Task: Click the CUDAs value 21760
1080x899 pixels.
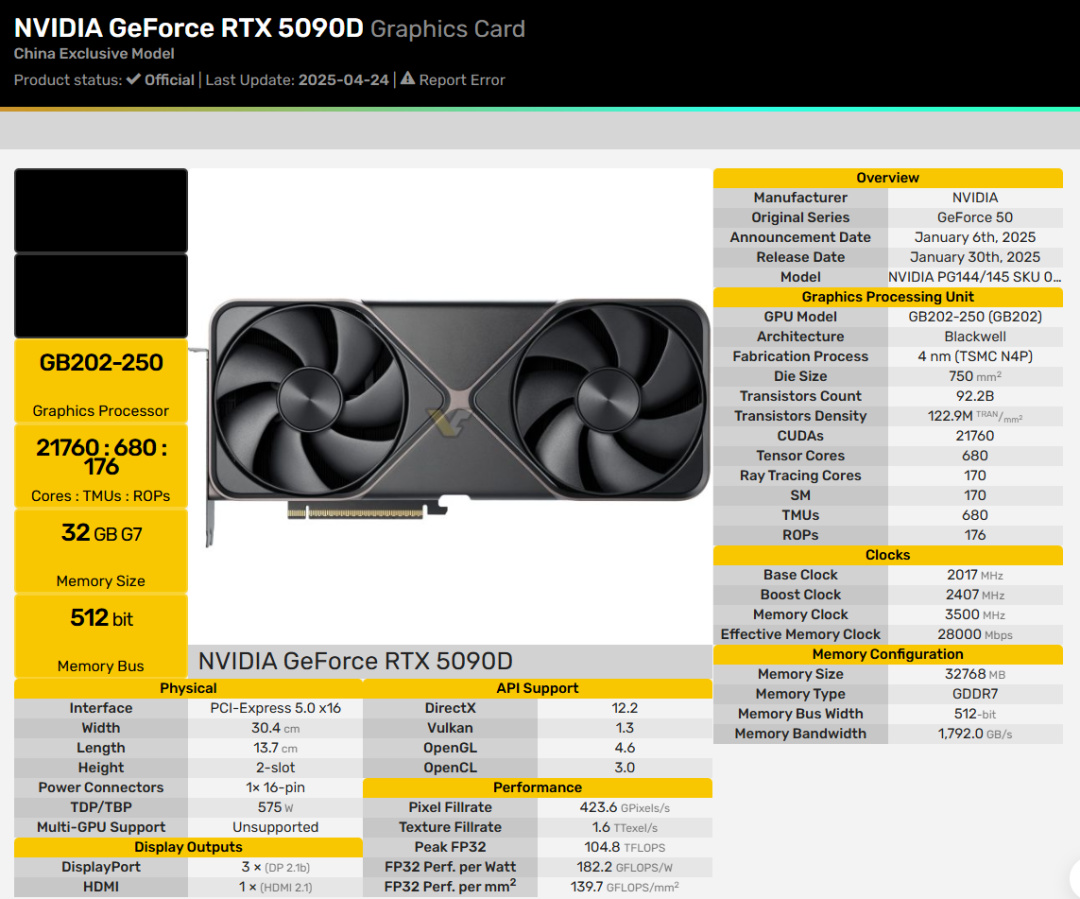Action: [x=975, y=436]
